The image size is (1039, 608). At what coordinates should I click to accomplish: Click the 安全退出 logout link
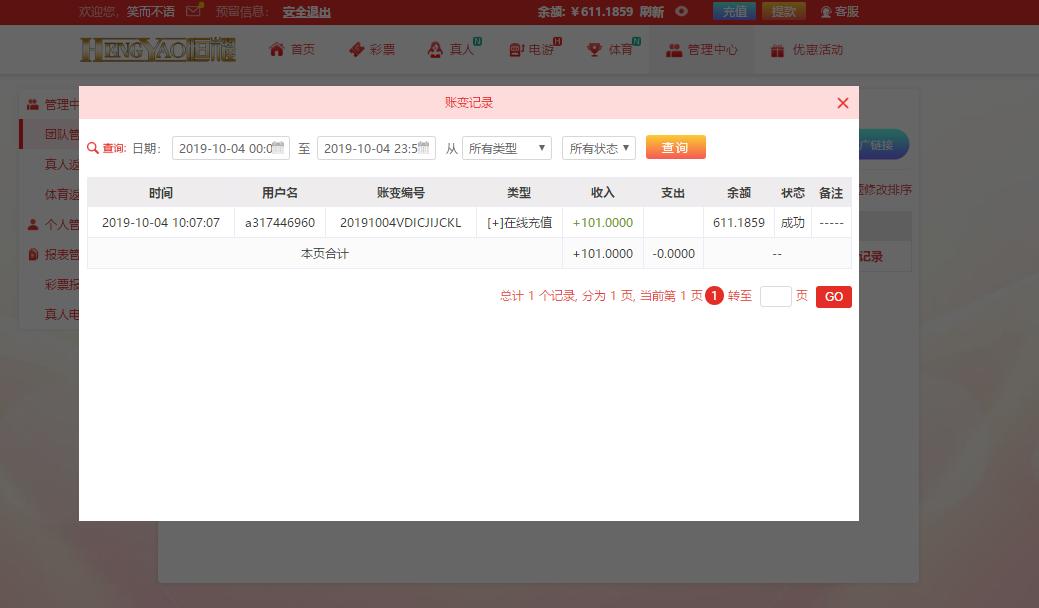(x=306, y=12)
